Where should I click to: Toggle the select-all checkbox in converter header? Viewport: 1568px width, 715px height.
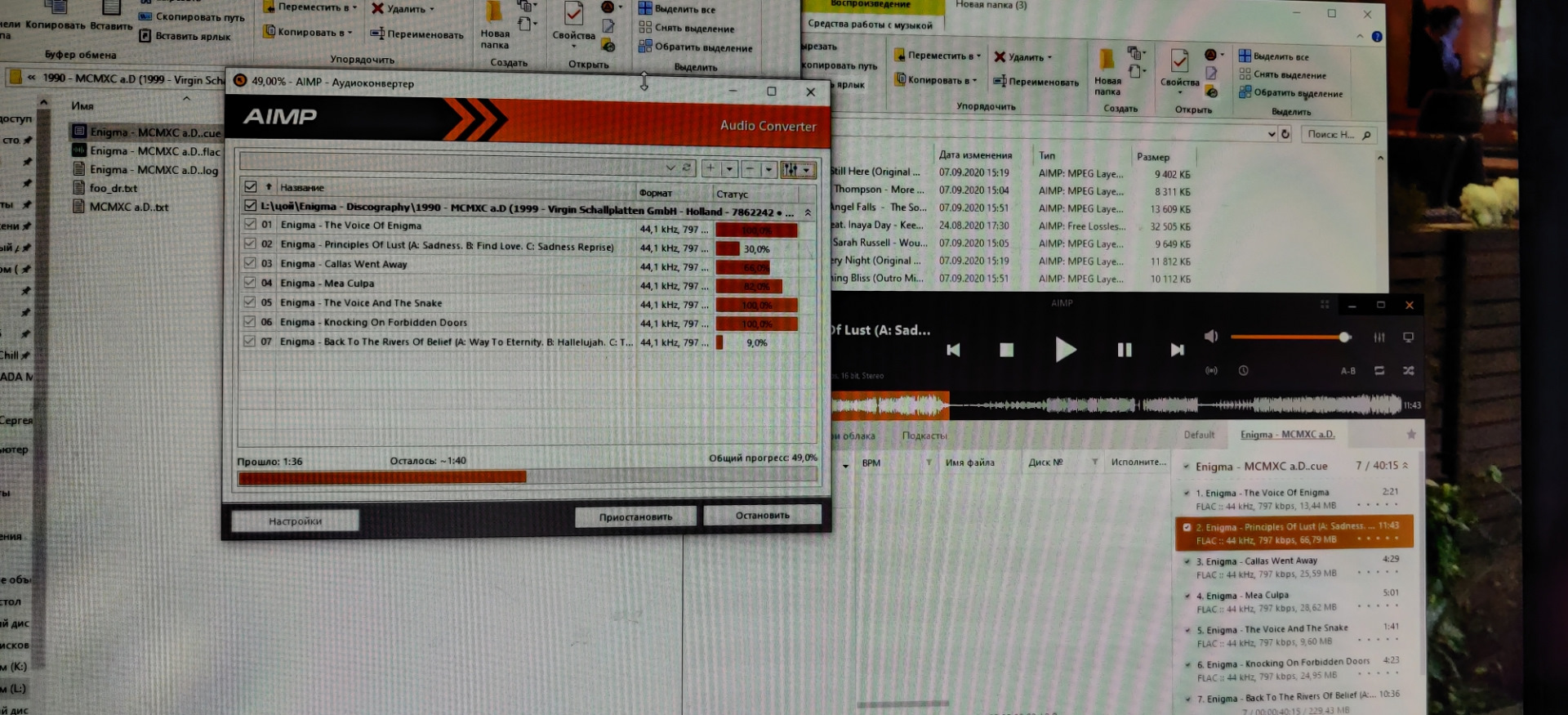click(x=250, y=186)
